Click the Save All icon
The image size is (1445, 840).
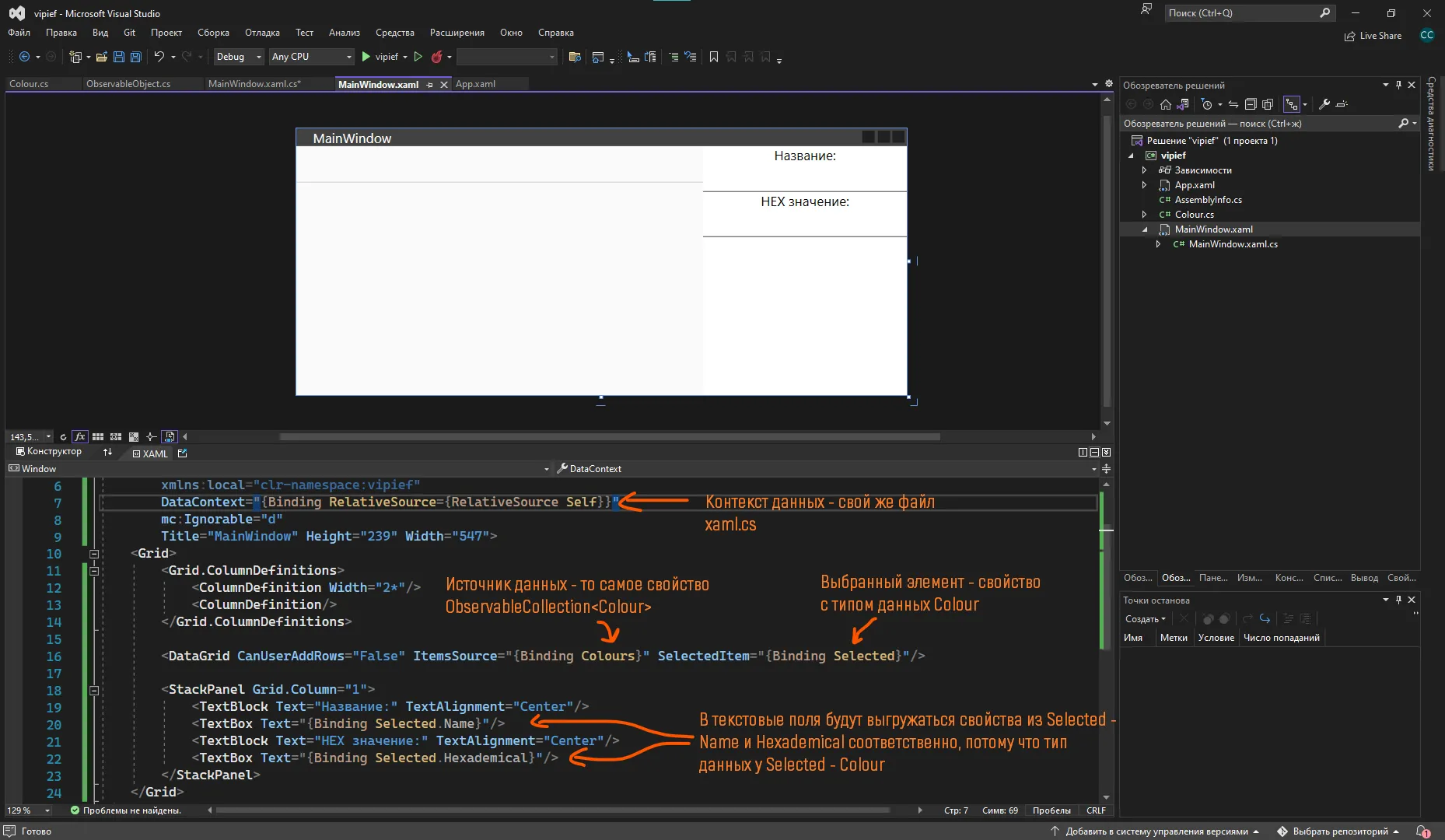(x=136, y=57)
